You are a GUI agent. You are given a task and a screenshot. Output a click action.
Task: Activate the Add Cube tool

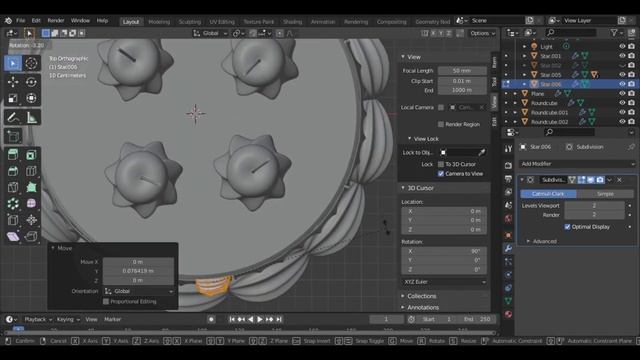click(13, 136)
